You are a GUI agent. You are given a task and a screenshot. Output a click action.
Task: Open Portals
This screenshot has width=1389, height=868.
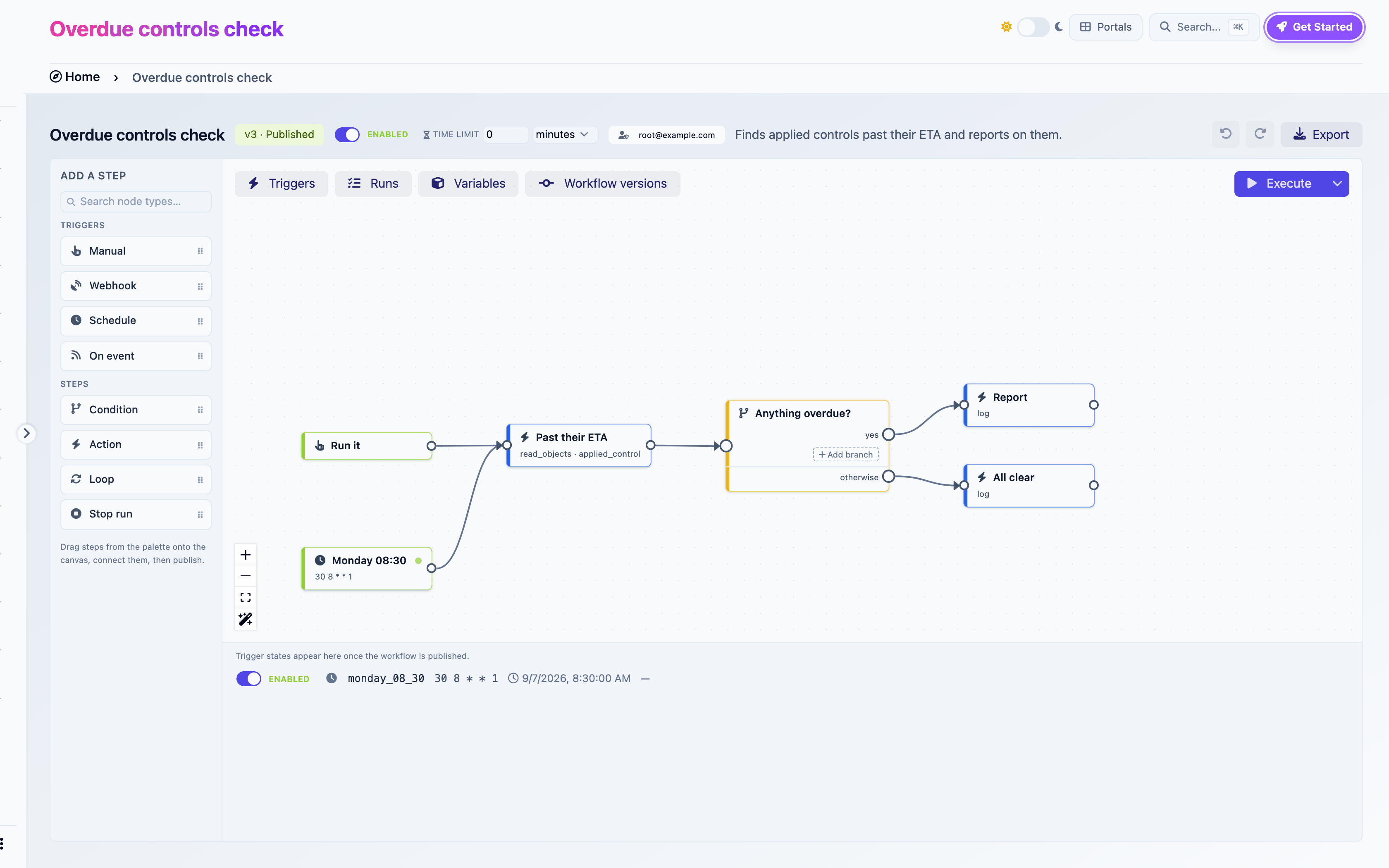1105,27
